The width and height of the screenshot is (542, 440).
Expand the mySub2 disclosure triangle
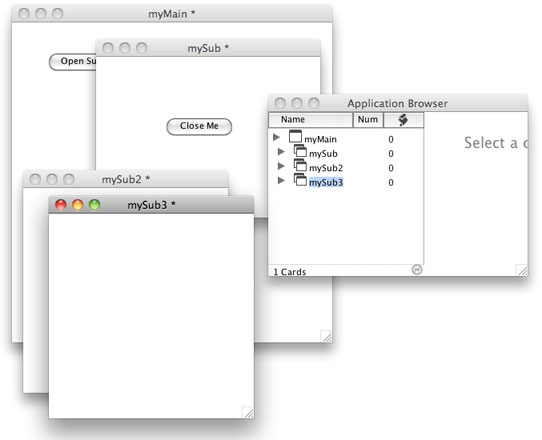click(281, 166)
